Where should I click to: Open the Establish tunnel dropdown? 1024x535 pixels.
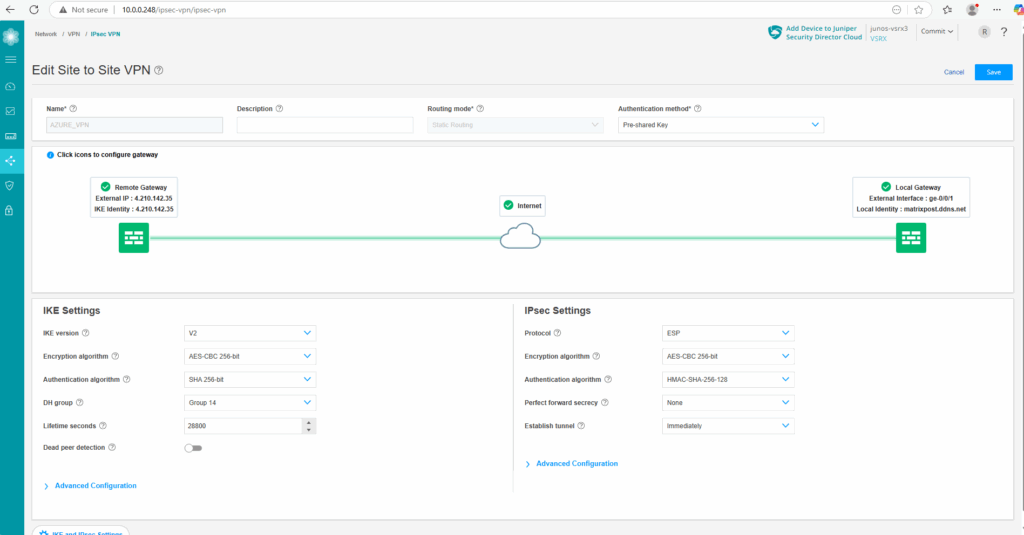pos(728,426)
